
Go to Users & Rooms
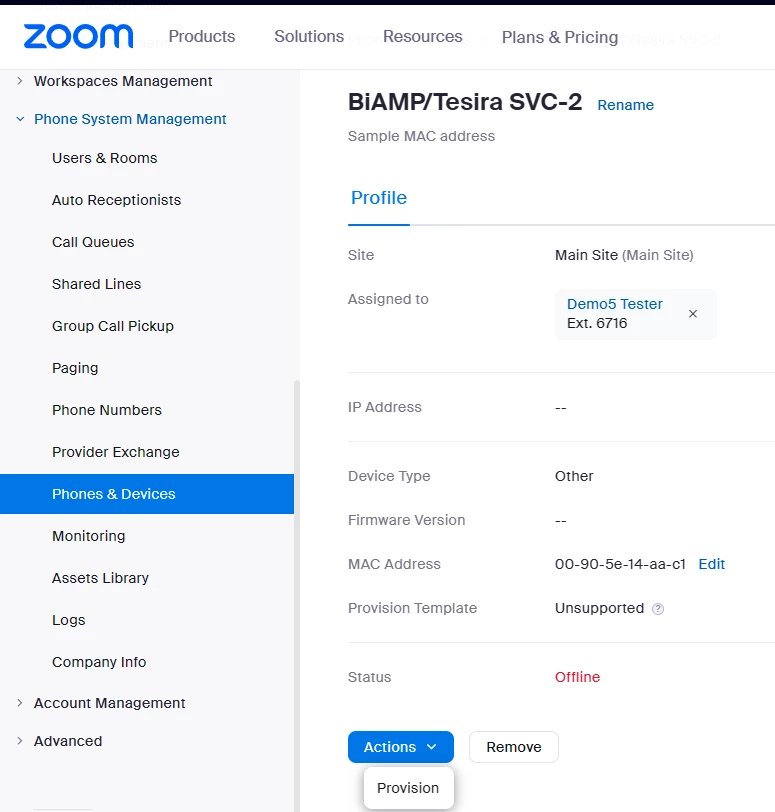pos(105,158)
